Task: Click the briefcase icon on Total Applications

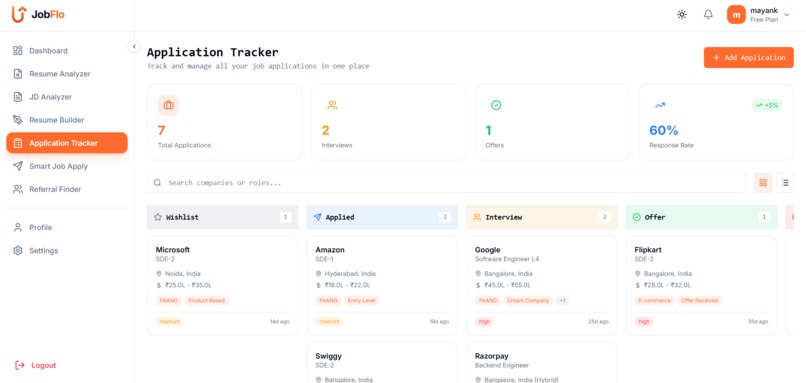Action: 168,105
